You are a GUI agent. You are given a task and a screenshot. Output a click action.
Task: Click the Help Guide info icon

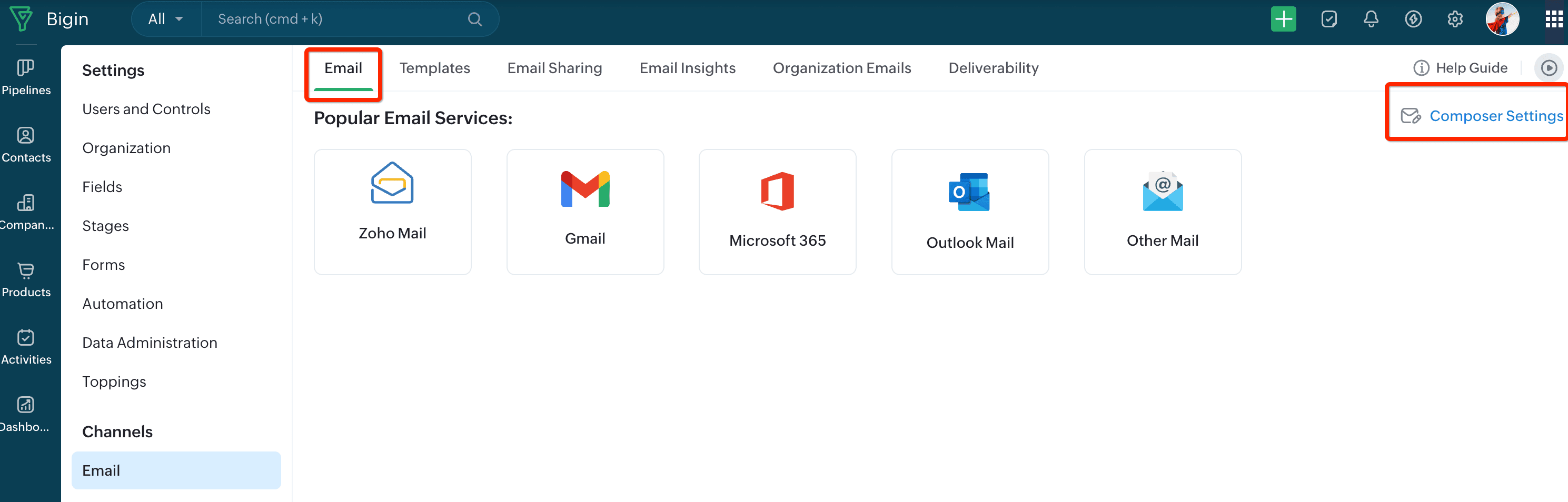pos(1421,68)
